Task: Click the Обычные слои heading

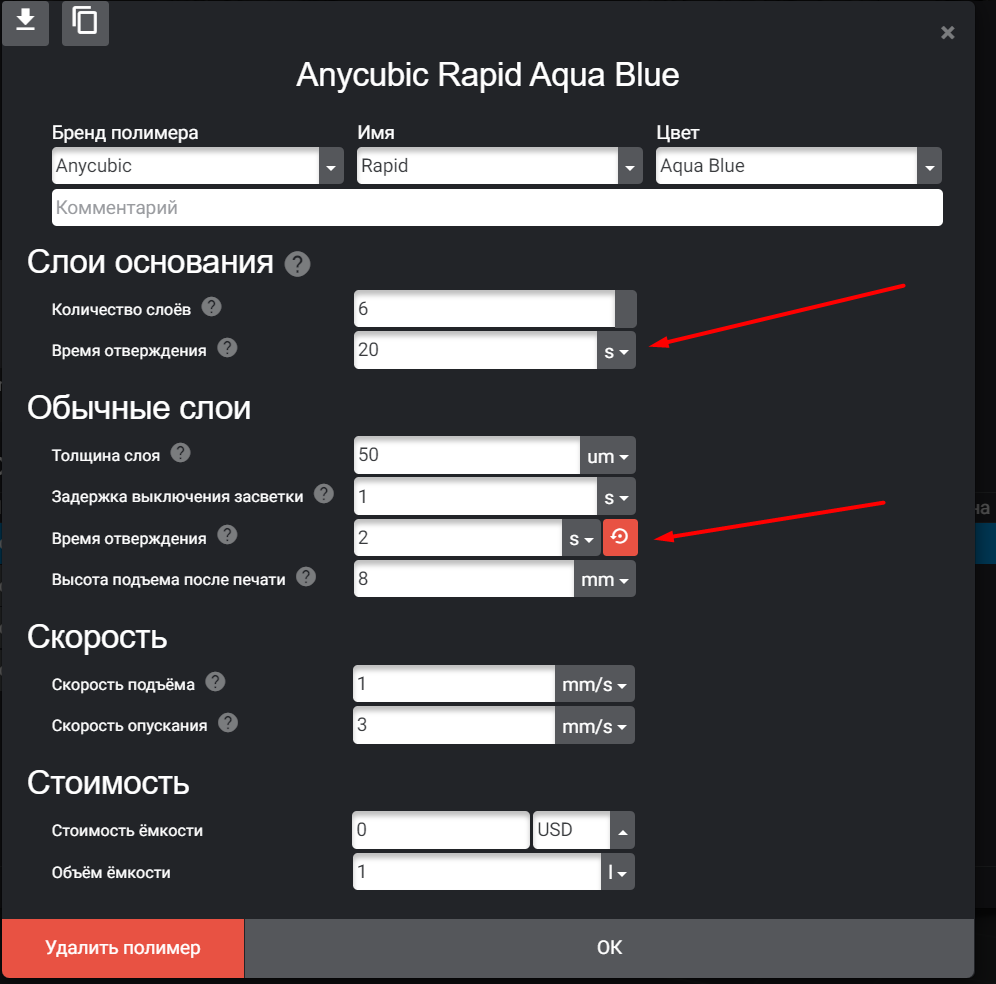Action: 139,408
